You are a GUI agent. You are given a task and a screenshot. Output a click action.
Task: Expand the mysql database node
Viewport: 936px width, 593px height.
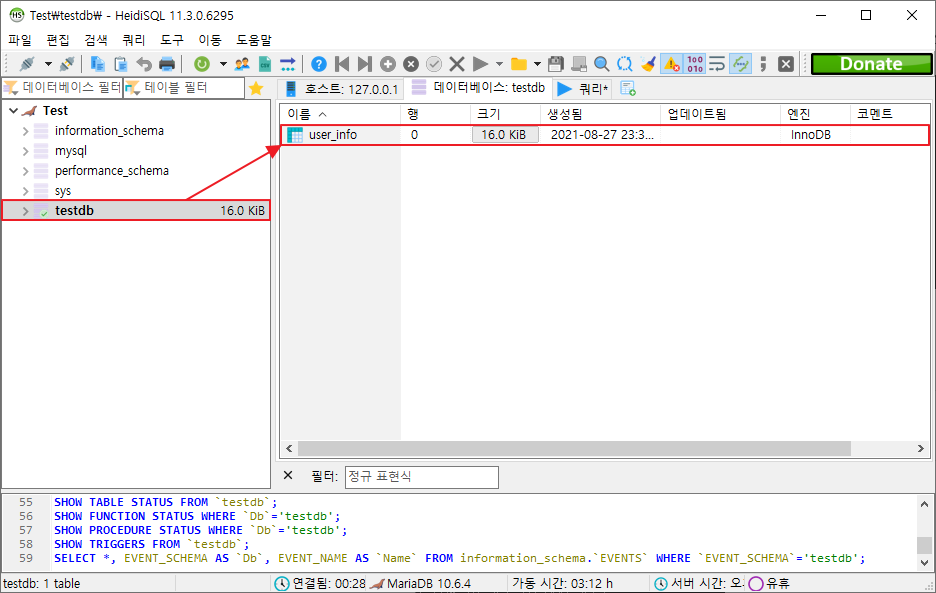[x=25, y=151]
